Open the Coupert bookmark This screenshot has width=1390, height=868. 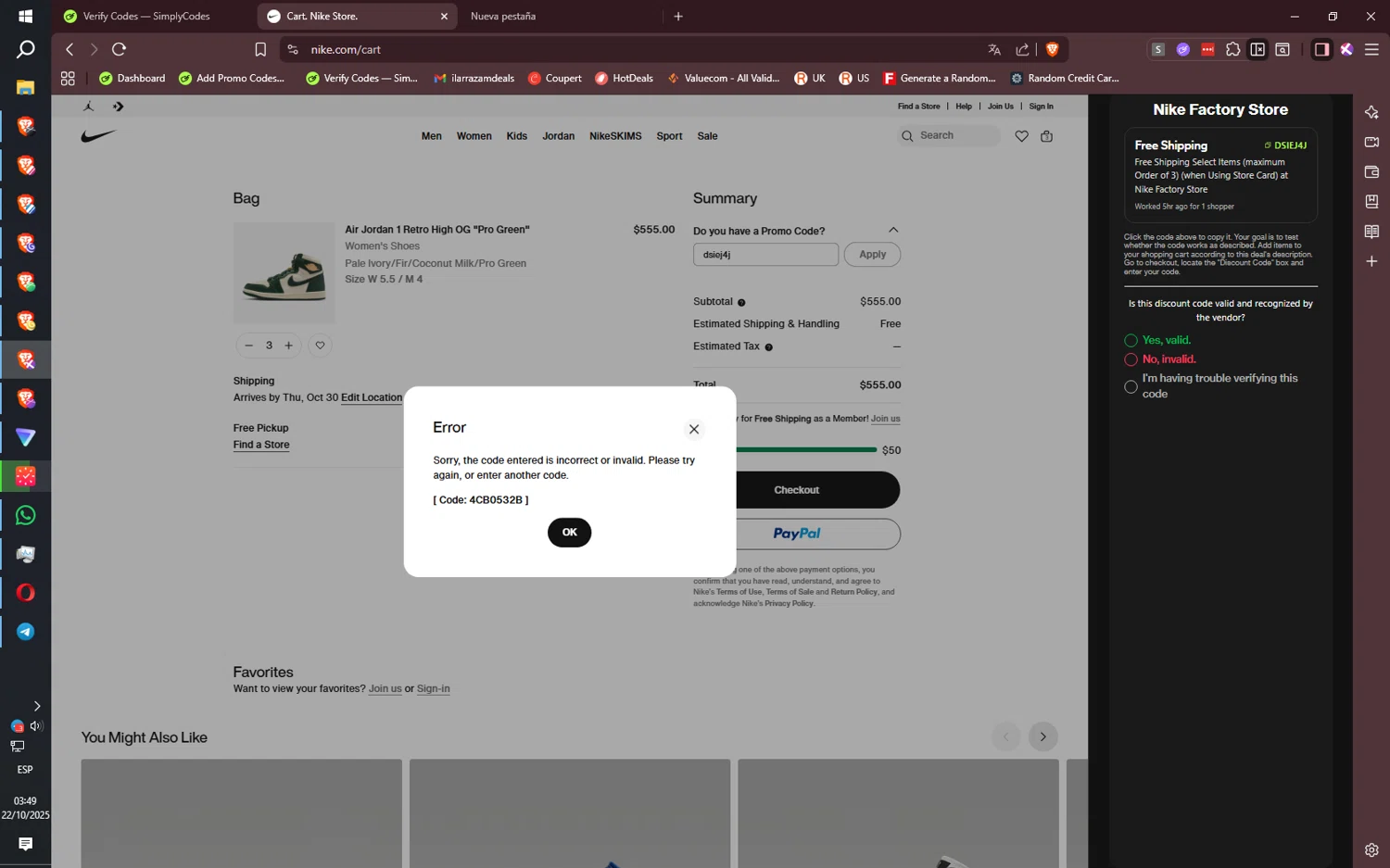(x=555, y=78)
